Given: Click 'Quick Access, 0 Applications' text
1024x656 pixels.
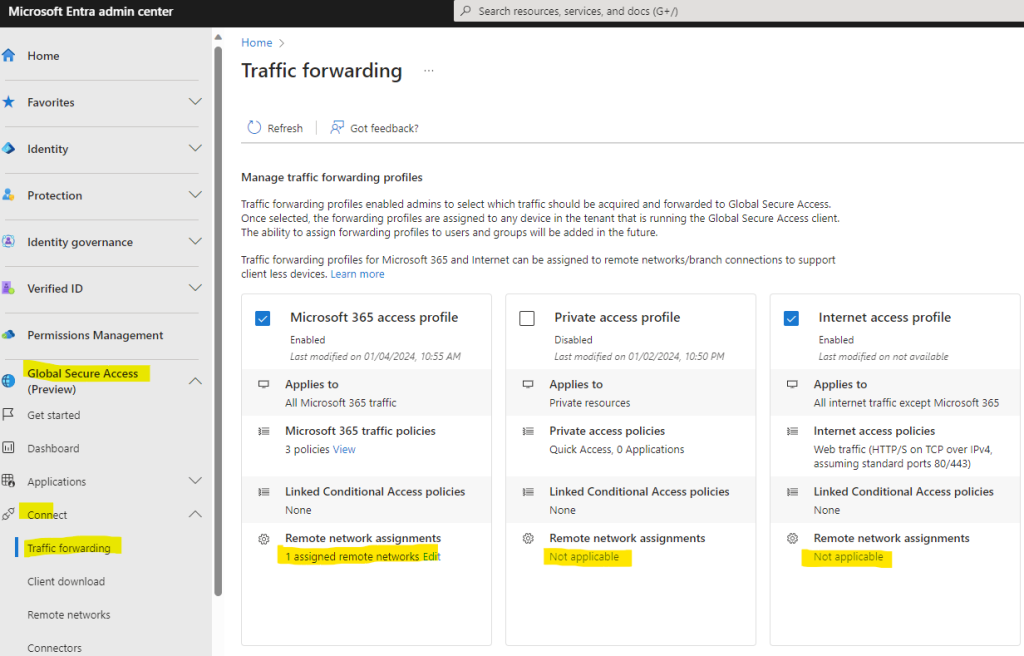Looking at the screenshot, I should 616,450.
